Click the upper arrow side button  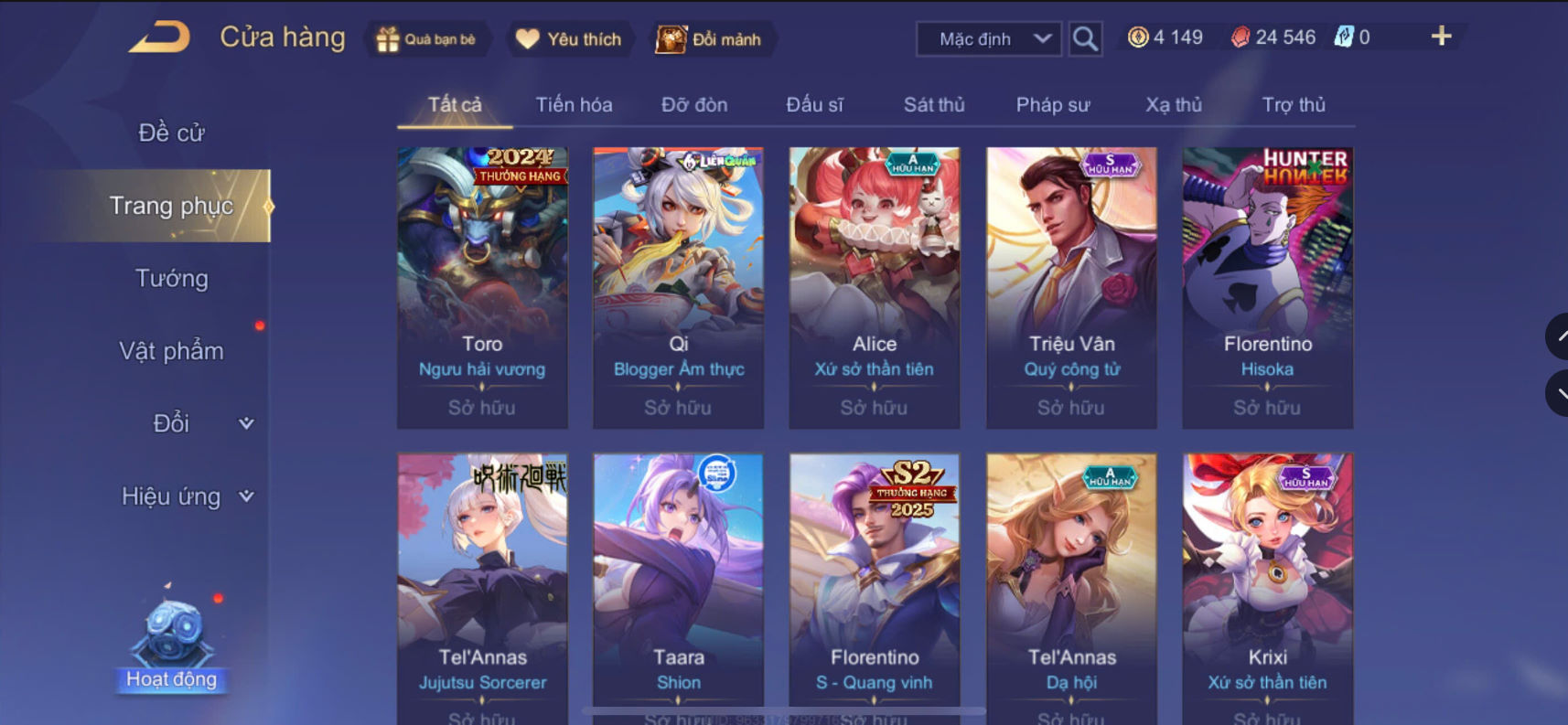(x=1558, y=336)
